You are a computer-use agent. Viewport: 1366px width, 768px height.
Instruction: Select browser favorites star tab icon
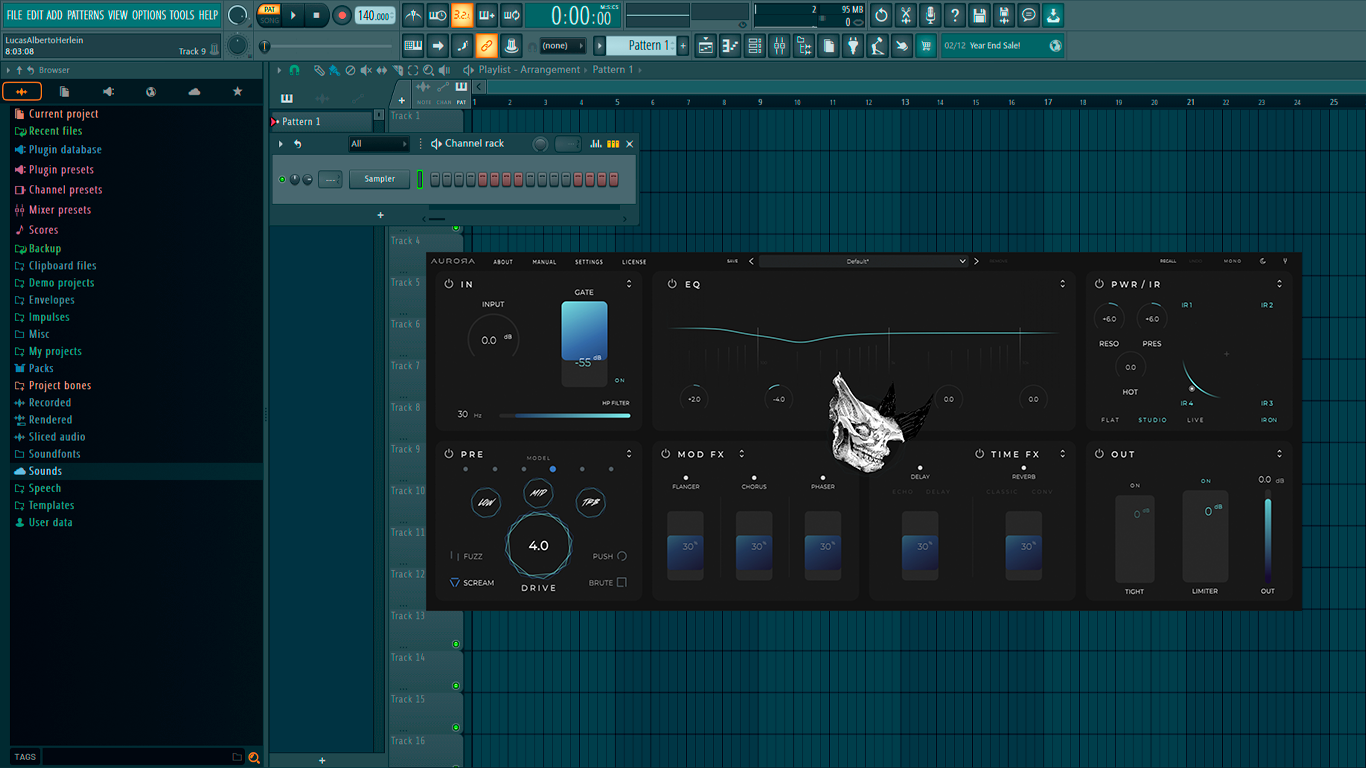pos(237,92)
